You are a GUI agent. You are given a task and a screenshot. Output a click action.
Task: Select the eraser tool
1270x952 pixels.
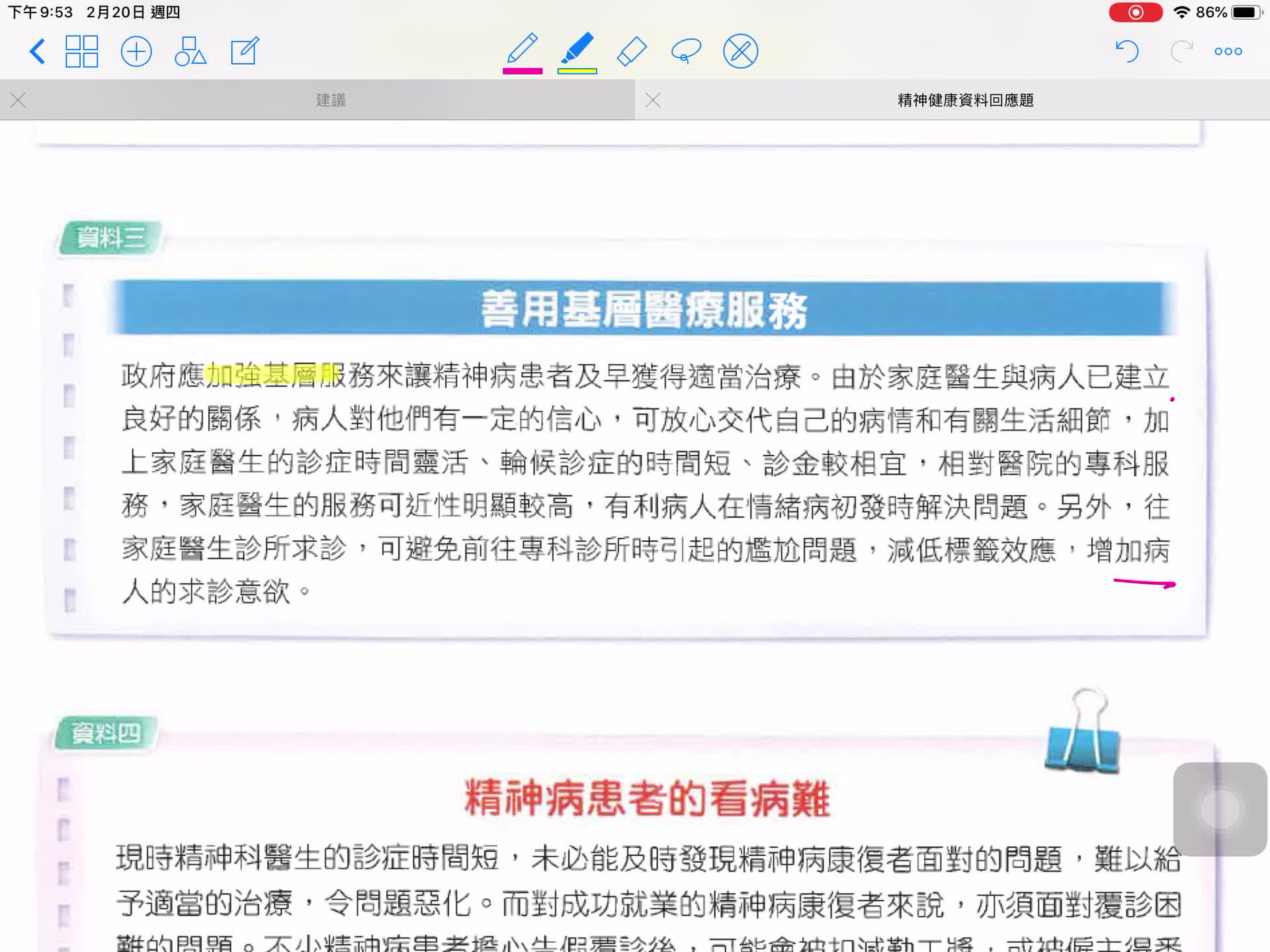tap(630, 50)
